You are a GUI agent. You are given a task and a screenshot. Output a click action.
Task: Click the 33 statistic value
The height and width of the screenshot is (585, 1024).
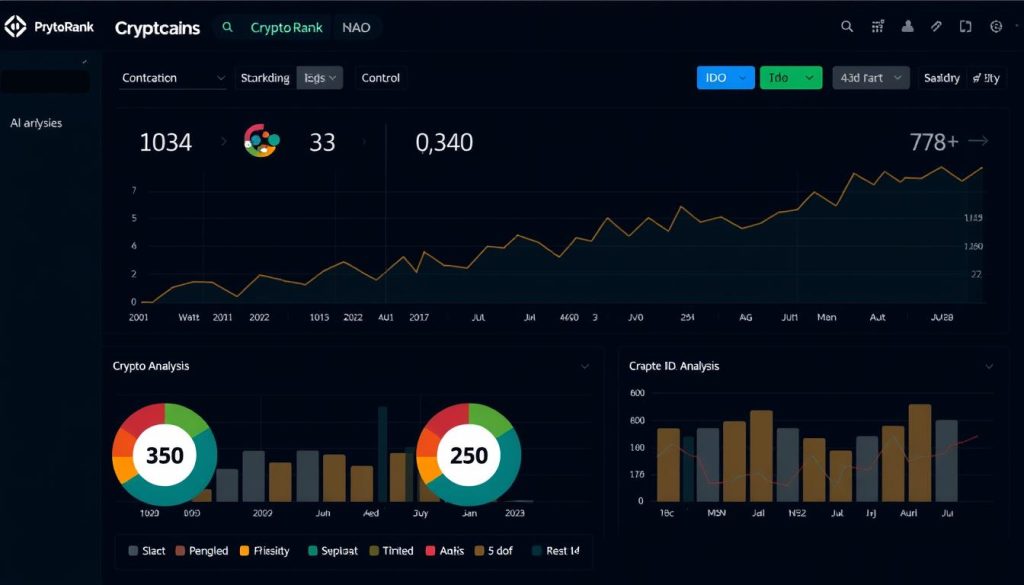(321, 142)
